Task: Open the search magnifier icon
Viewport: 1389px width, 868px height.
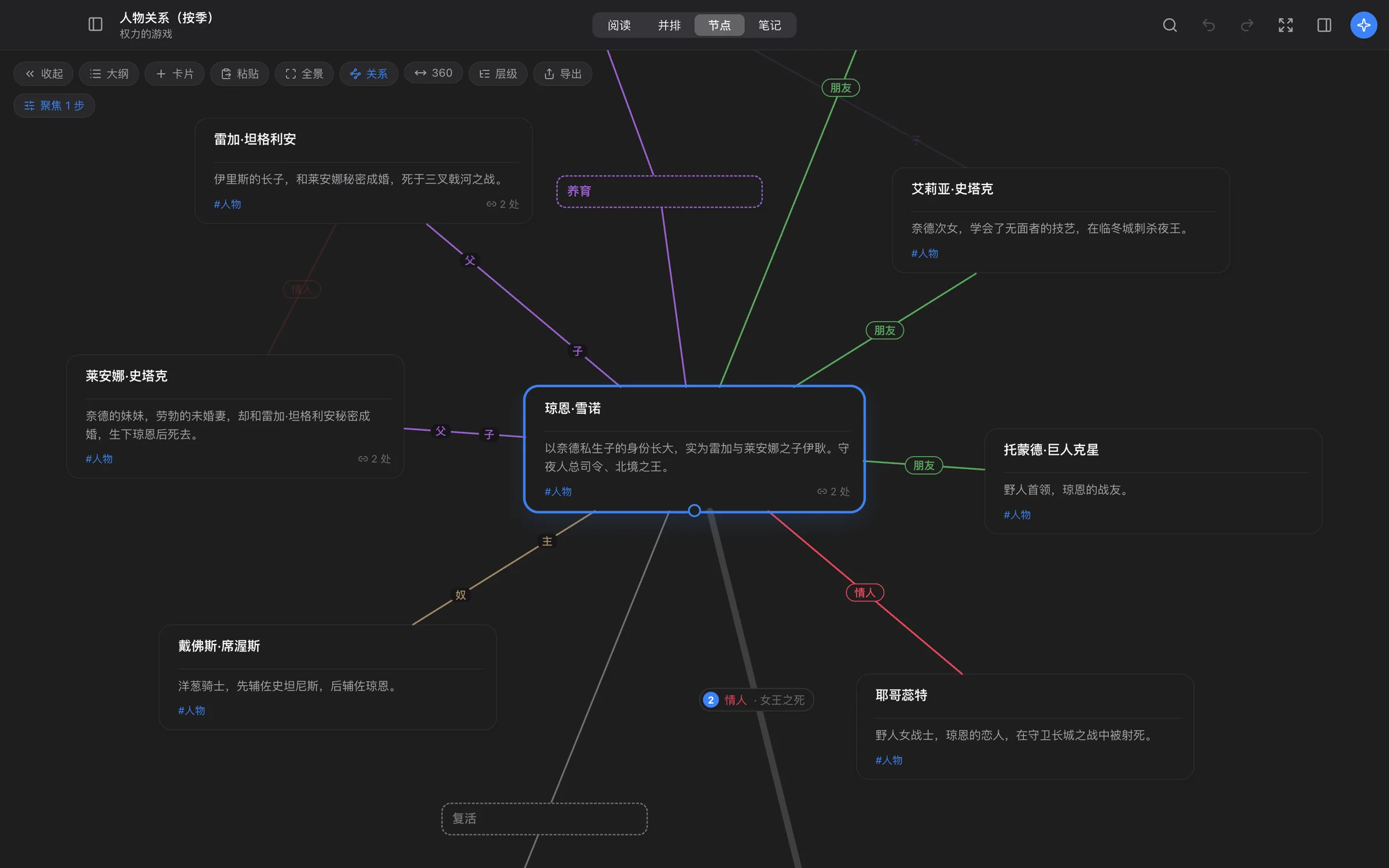Action: click(x=1170, y=25)
